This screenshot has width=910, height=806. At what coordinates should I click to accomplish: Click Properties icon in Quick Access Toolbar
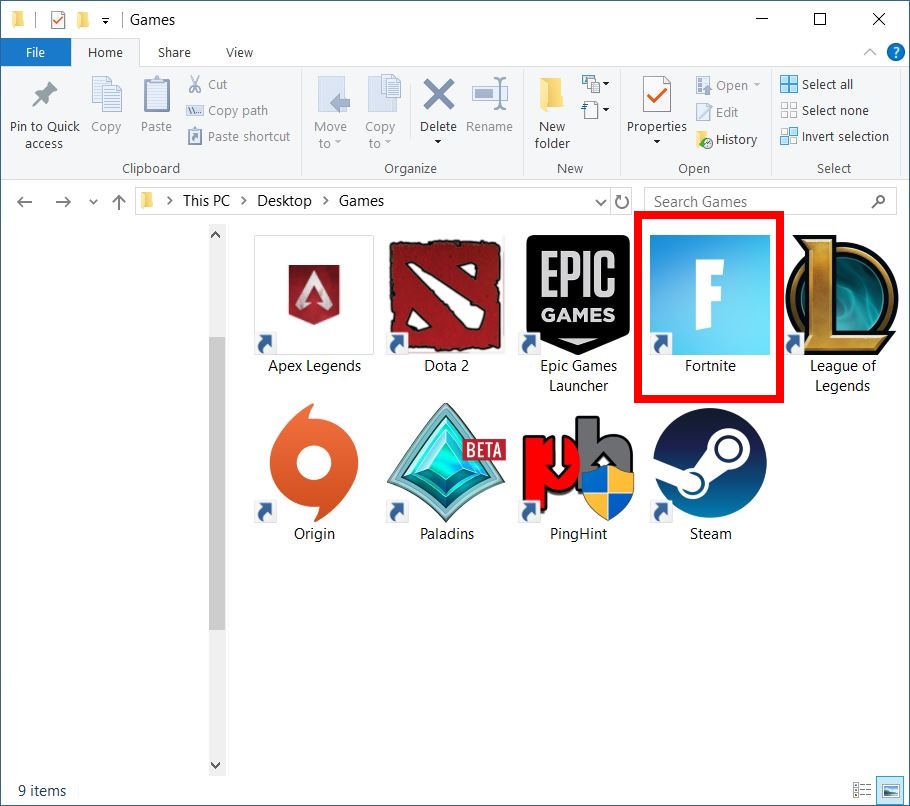57,20
